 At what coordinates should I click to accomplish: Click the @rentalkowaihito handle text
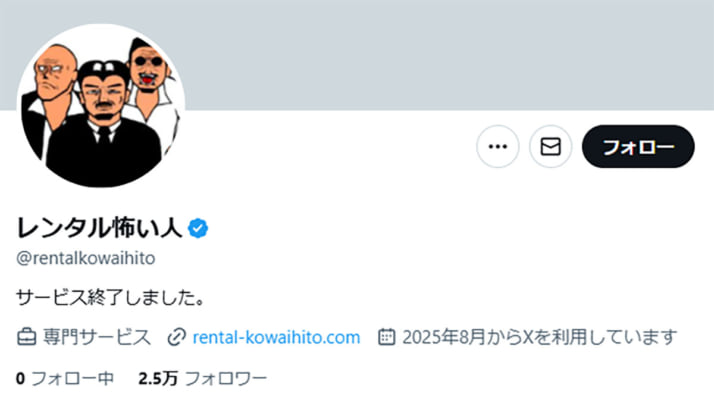pyautogui.click(x=86, y=258)
